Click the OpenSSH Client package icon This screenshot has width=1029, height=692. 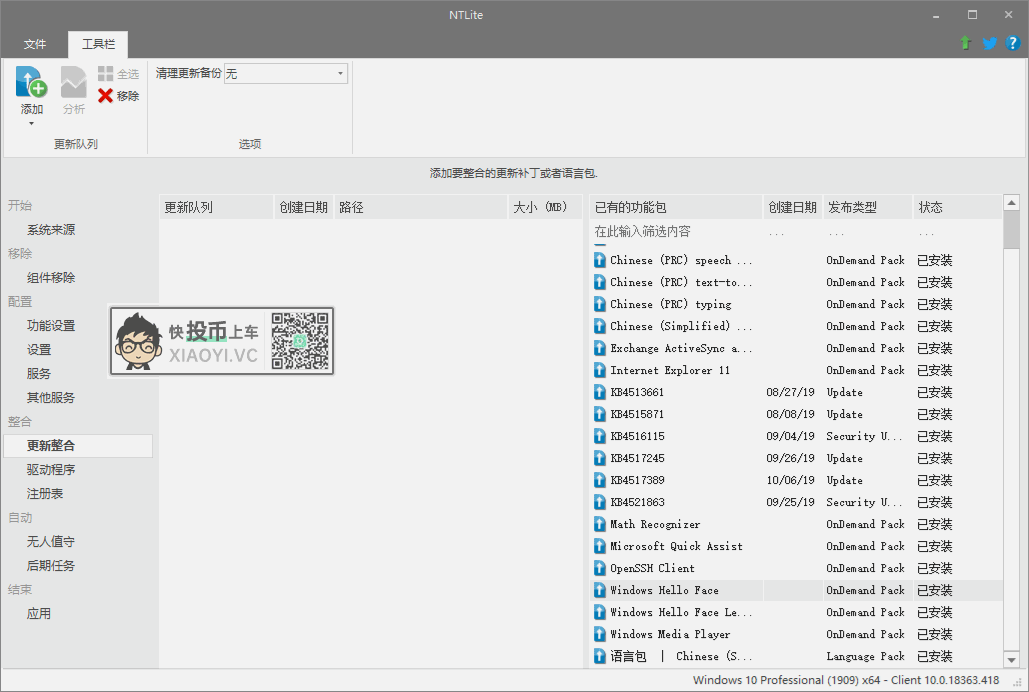click(x=600, y=568)
